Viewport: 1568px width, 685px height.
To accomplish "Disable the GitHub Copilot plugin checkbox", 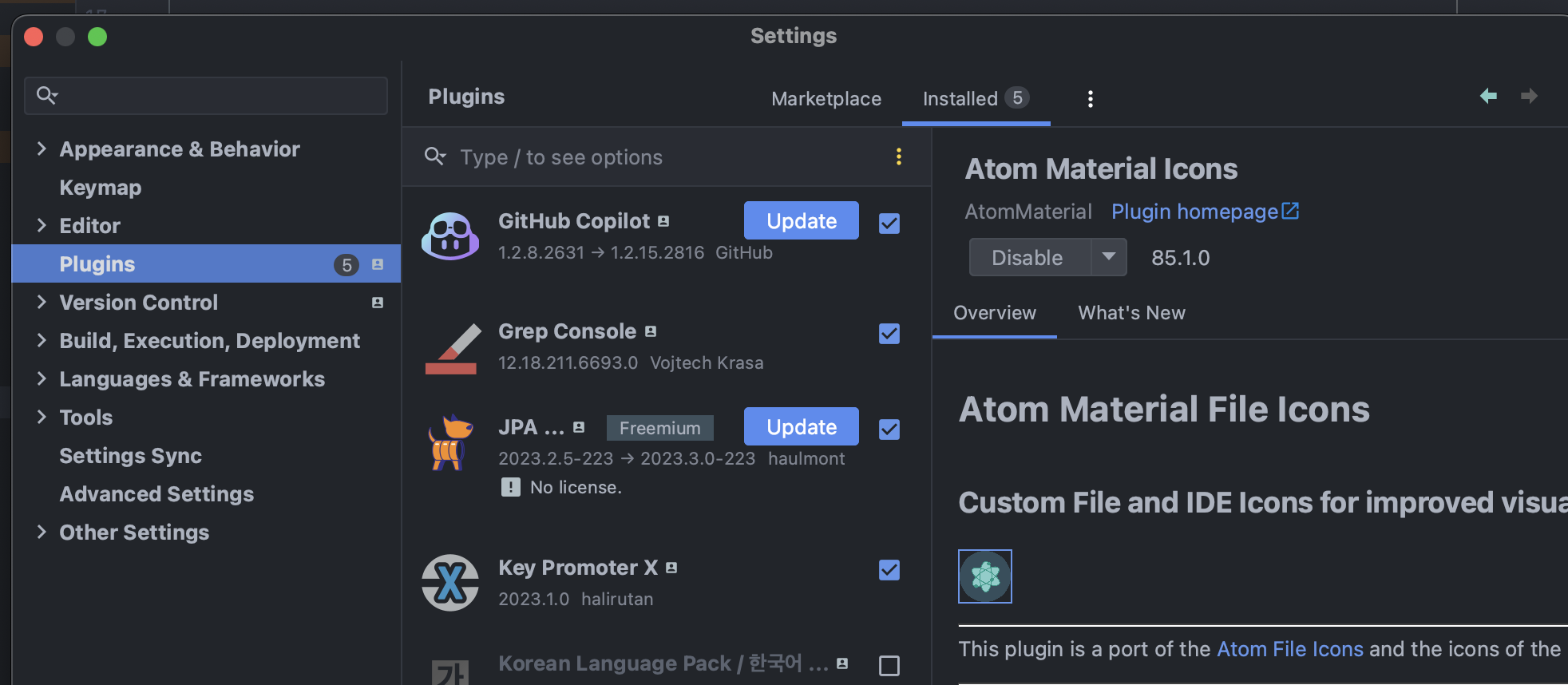I will pyautogui.click(x=889, y=224).
